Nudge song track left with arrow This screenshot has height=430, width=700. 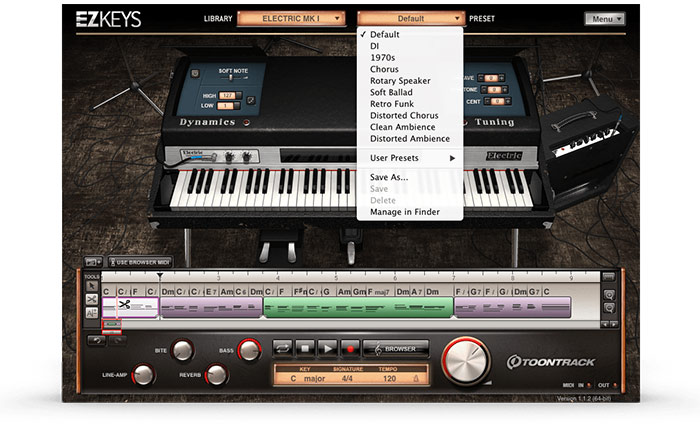click(605, 325)
